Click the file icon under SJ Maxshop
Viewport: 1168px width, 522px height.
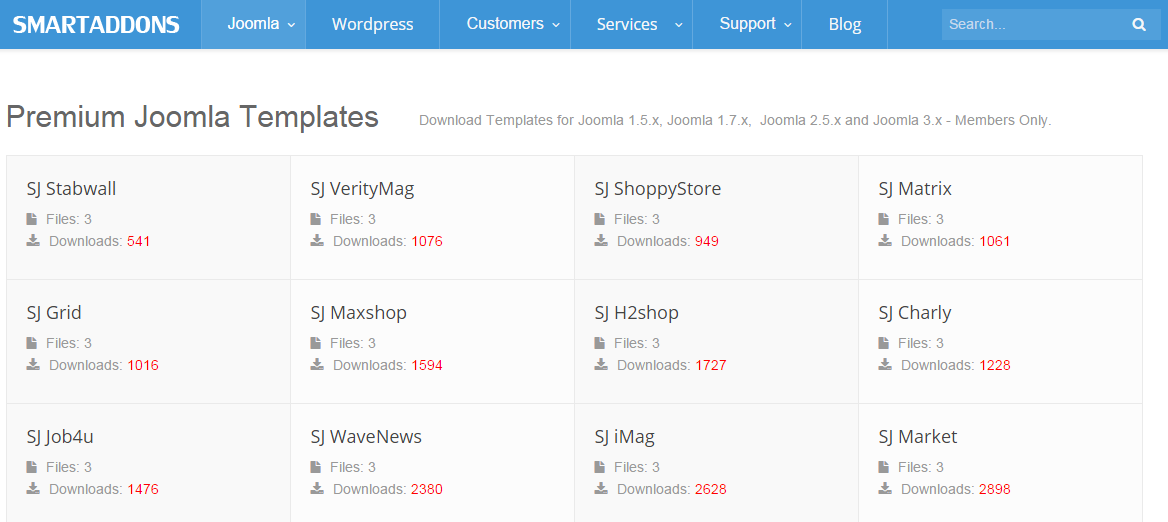point(315,343)
